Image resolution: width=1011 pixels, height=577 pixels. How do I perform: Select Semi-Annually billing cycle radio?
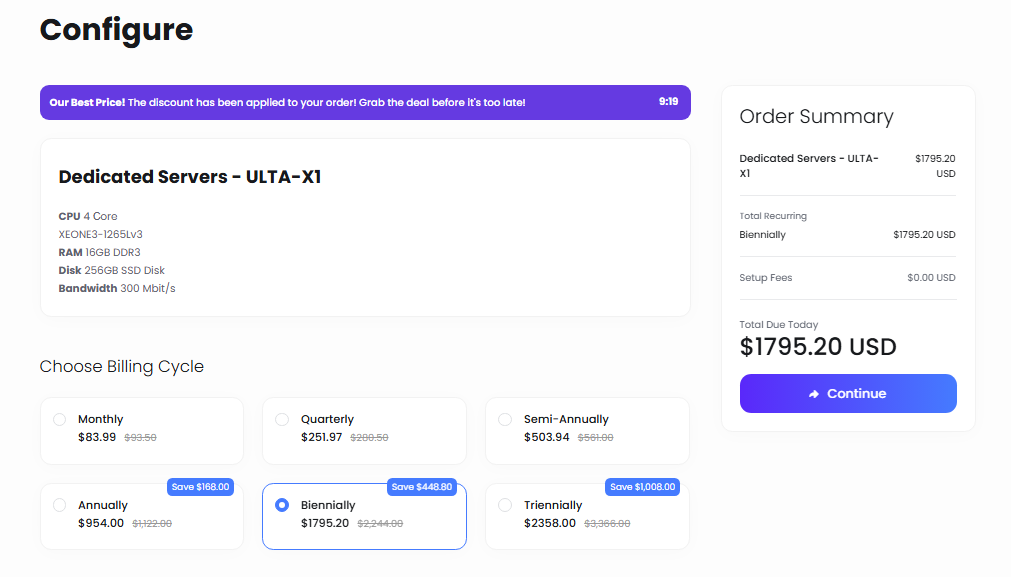505,419
